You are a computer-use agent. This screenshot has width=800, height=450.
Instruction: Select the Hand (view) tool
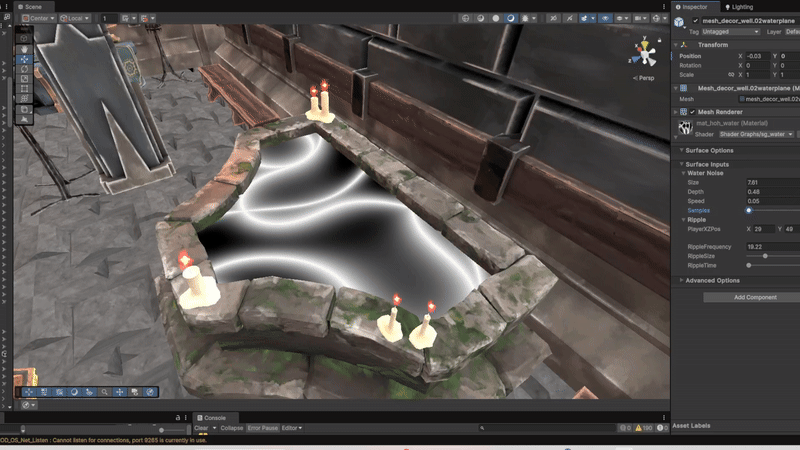click(x=25, y=47)
